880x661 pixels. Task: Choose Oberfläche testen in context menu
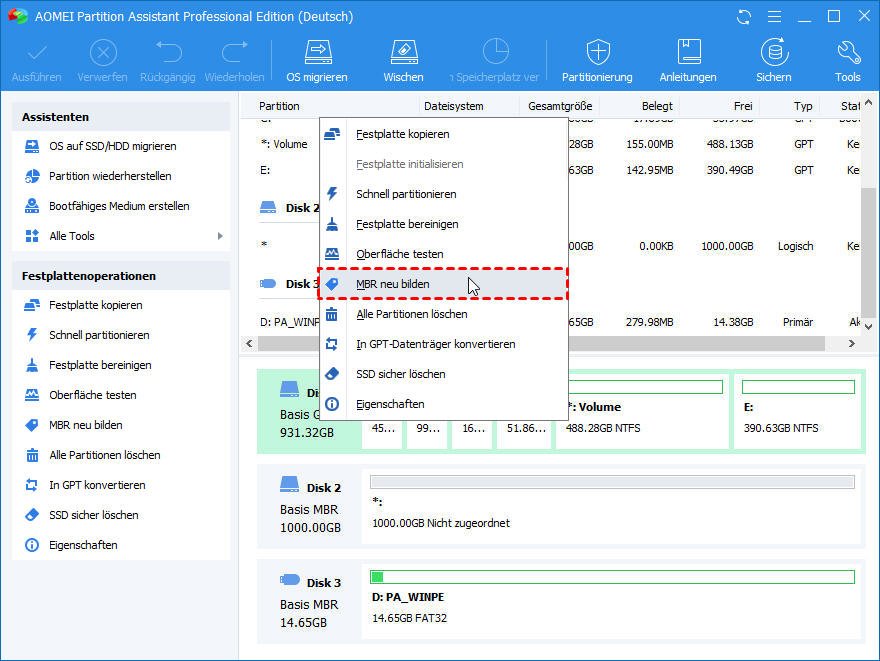[443, 254]
